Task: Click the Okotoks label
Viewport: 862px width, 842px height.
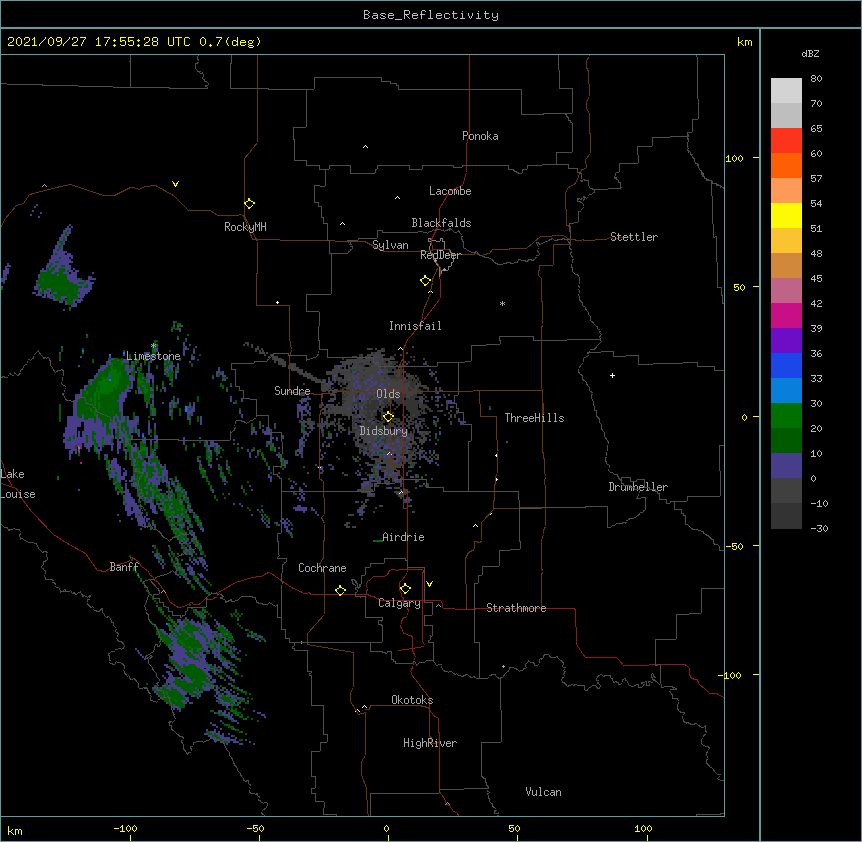Action: coord(412,700)
